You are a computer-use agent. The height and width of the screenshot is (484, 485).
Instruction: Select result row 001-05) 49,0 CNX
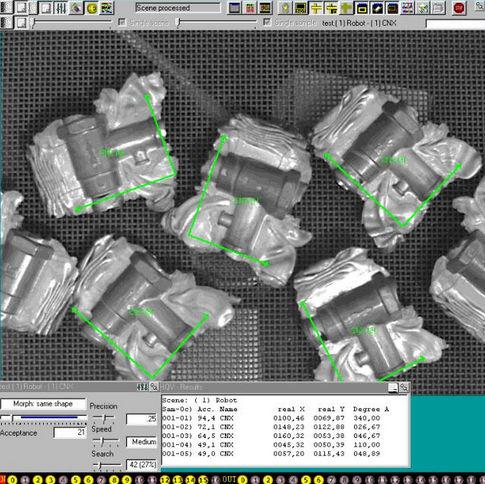[x=271, y=454]
